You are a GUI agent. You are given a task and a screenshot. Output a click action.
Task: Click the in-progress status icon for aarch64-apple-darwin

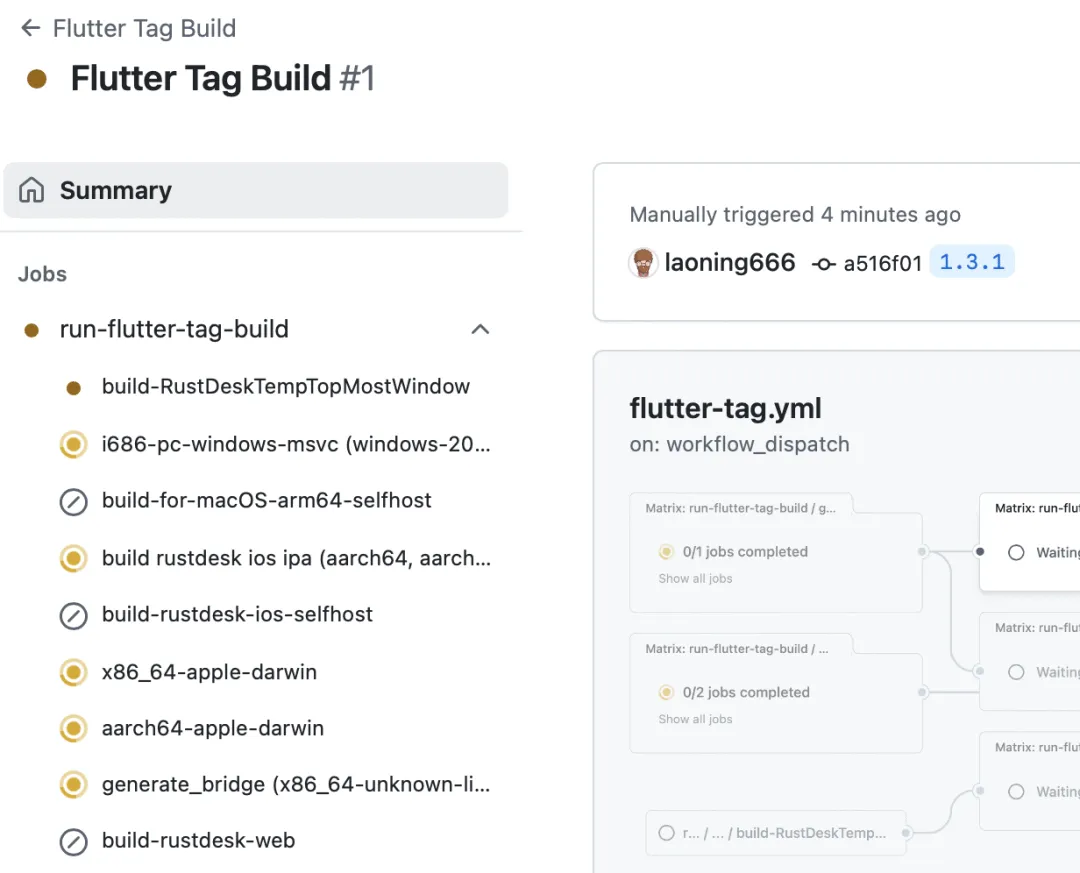coord(73,729)
